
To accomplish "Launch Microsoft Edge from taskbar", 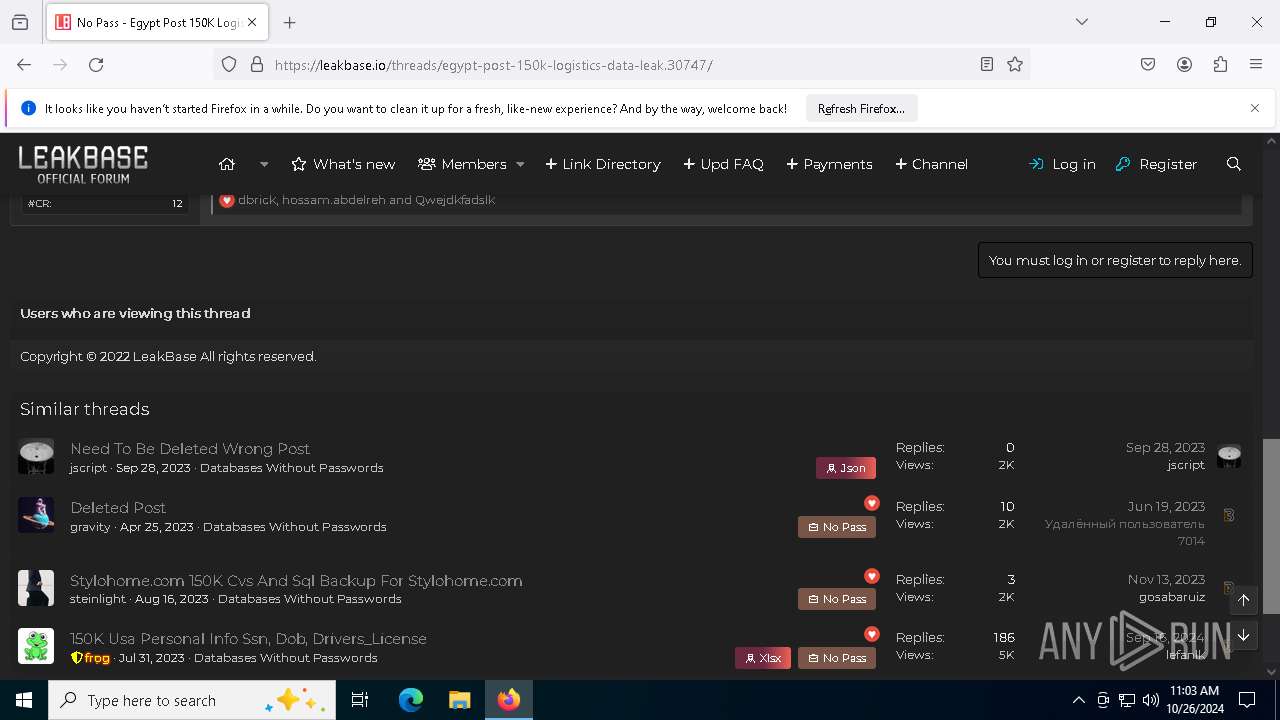I will point(411,700).
